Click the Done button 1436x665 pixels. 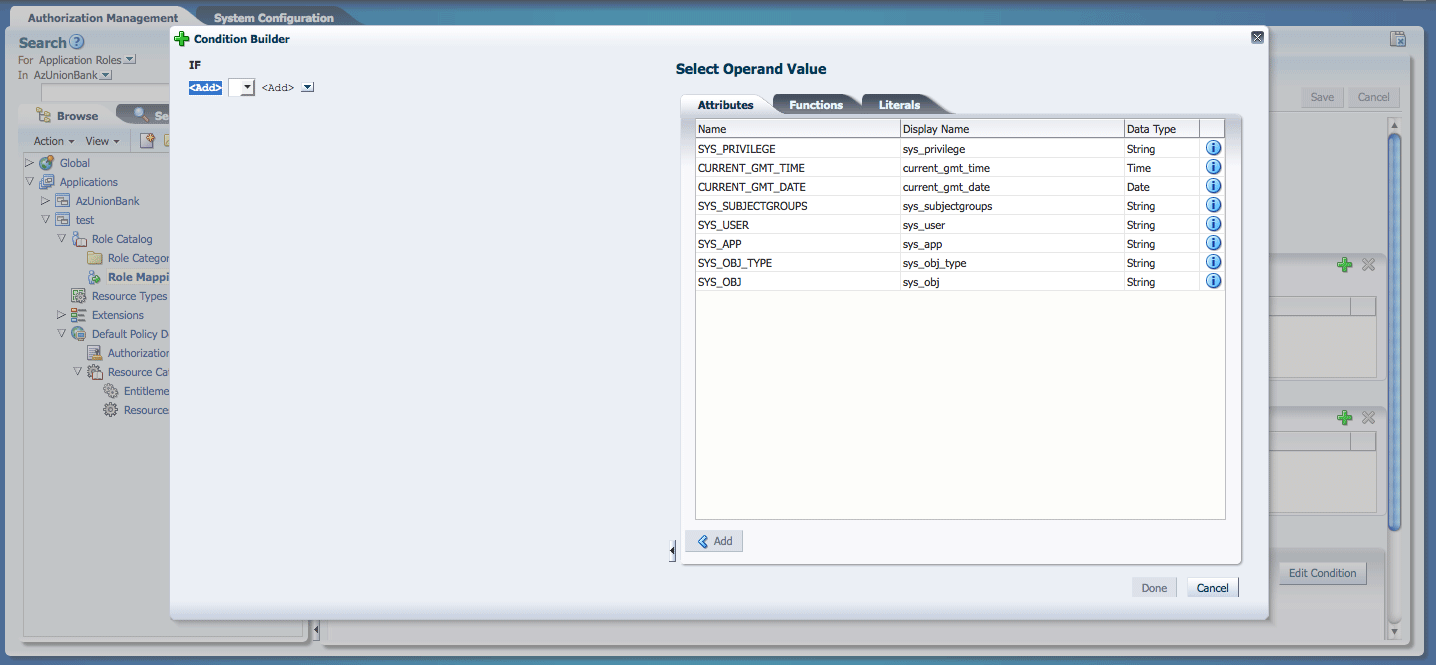tap(1154, 588)
